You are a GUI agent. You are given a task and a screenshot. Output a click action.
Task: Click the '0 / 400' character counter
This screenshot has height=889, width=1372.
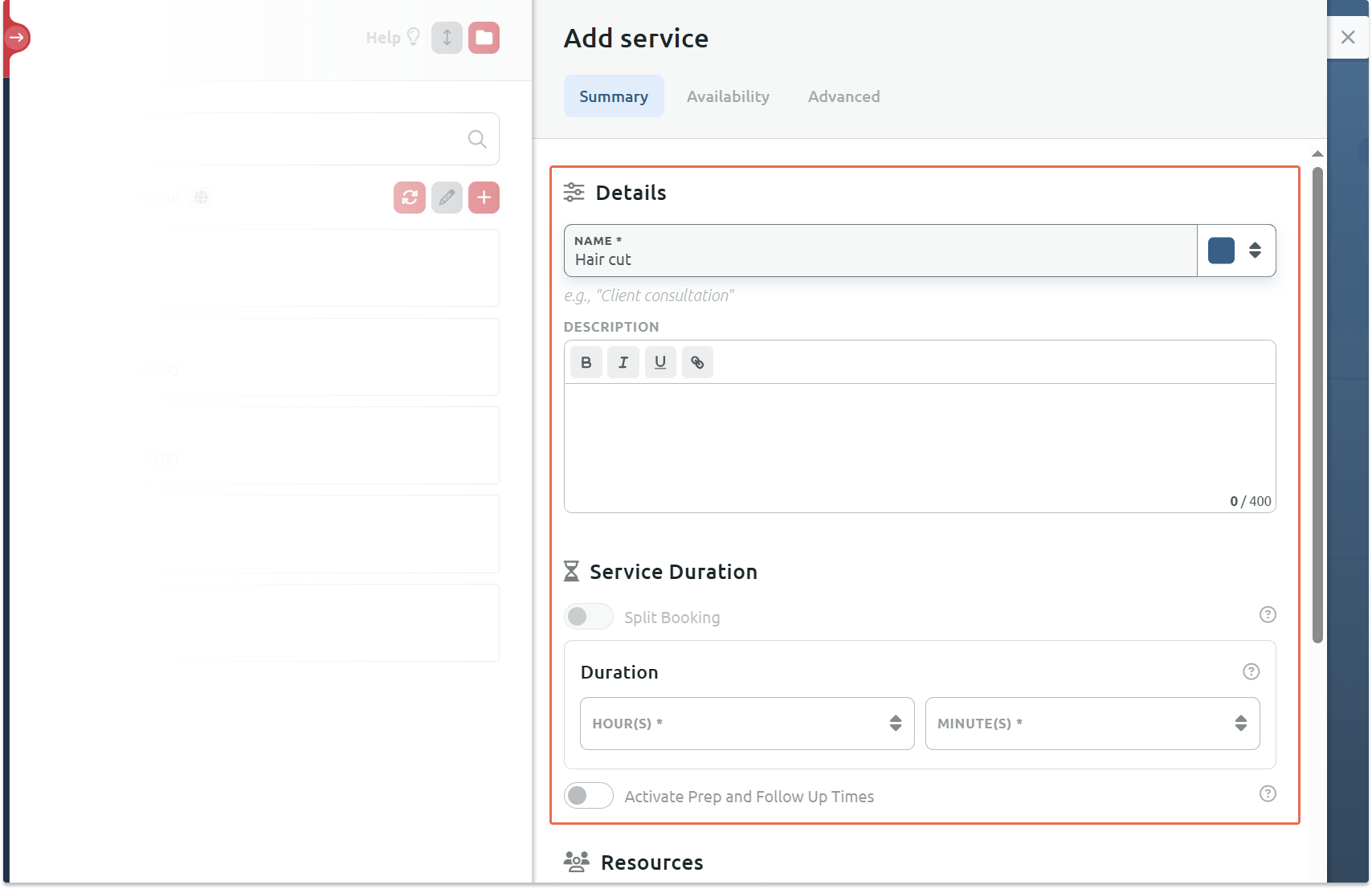(1251, 501)
